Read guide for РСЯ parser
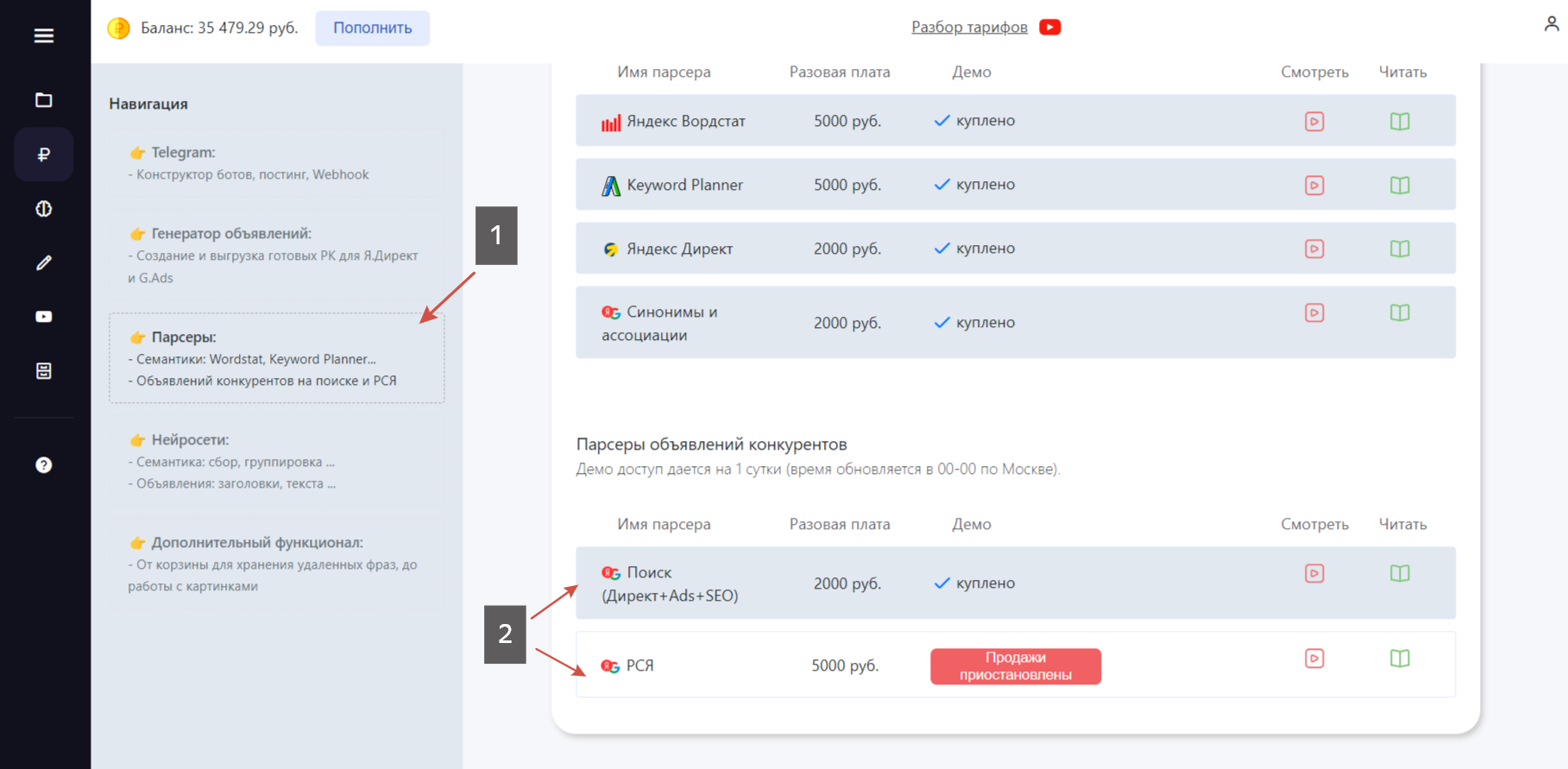Screen dimensions: 1568x769 (1400, 659)
